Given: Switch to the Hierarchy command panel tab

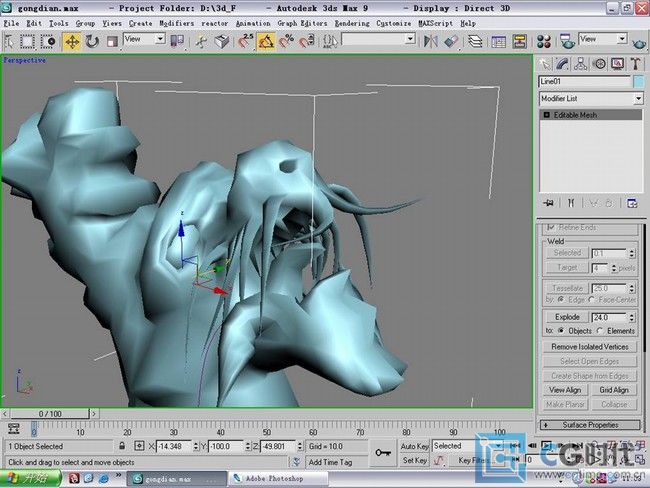Looking at the screenshot, I should coord(580,64).
